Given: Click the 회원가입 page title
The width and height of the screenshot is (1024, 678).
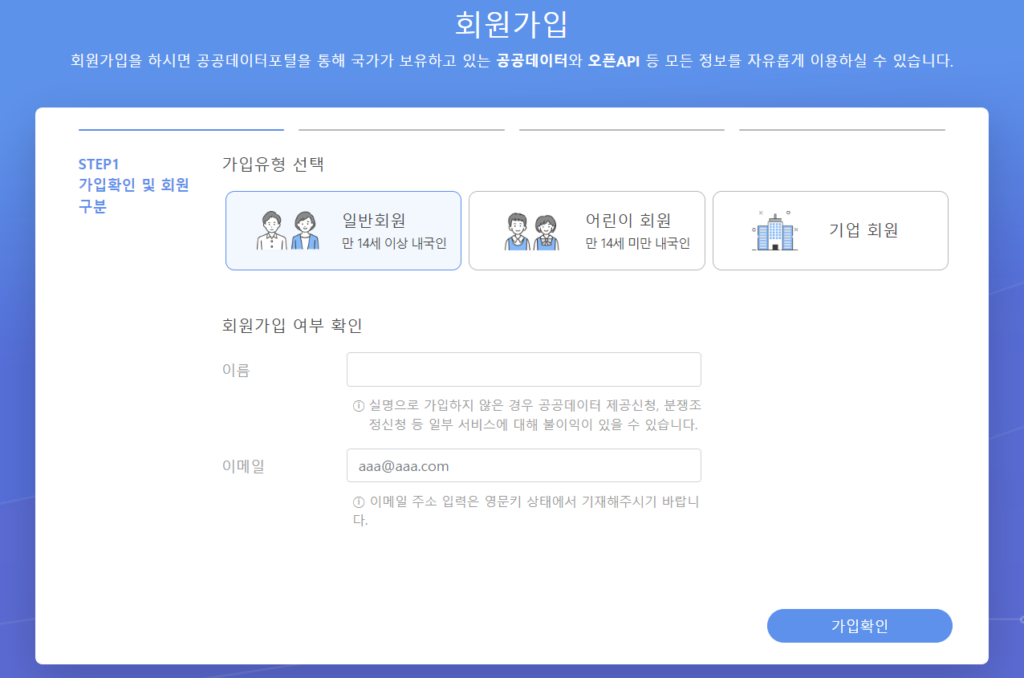Looking at the screenshot, I should [x=511, y=24].
